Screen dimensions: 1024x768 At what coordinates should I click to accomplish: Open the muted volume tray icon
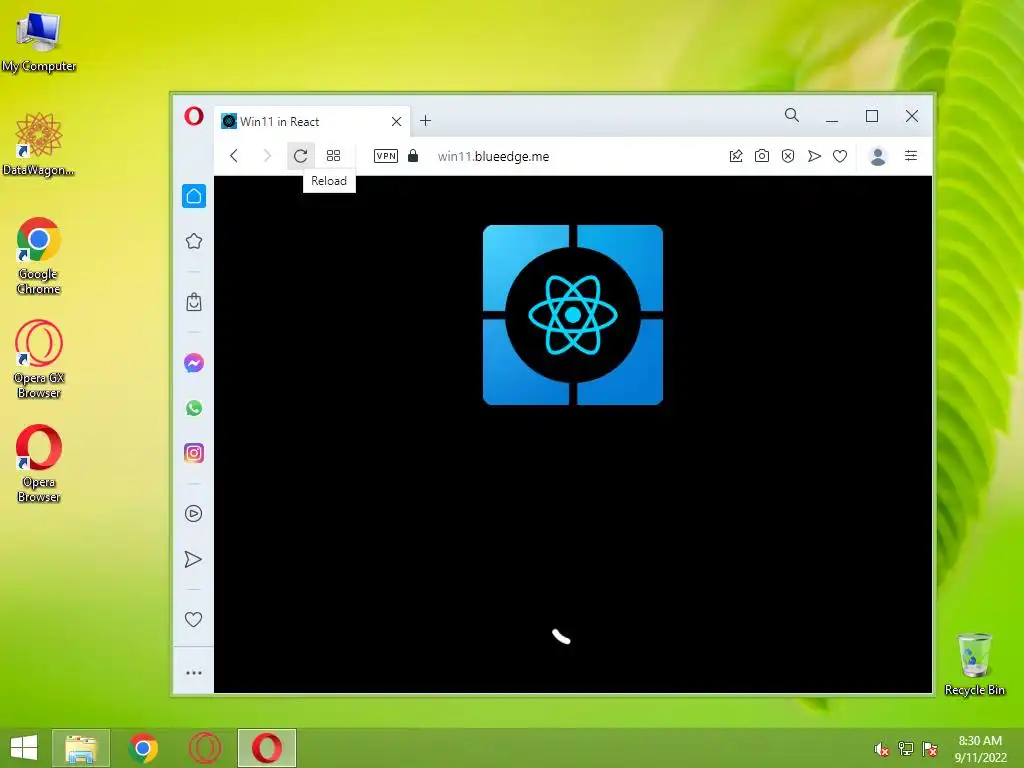(881, 749)
